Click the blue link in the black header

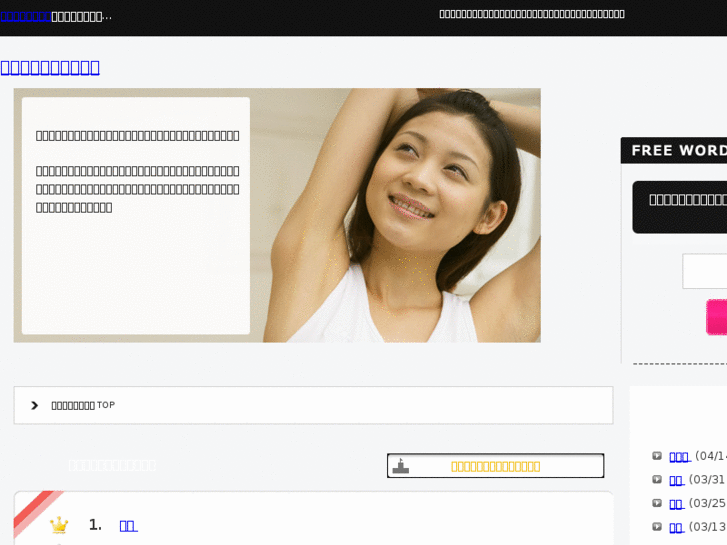(26, 17)
